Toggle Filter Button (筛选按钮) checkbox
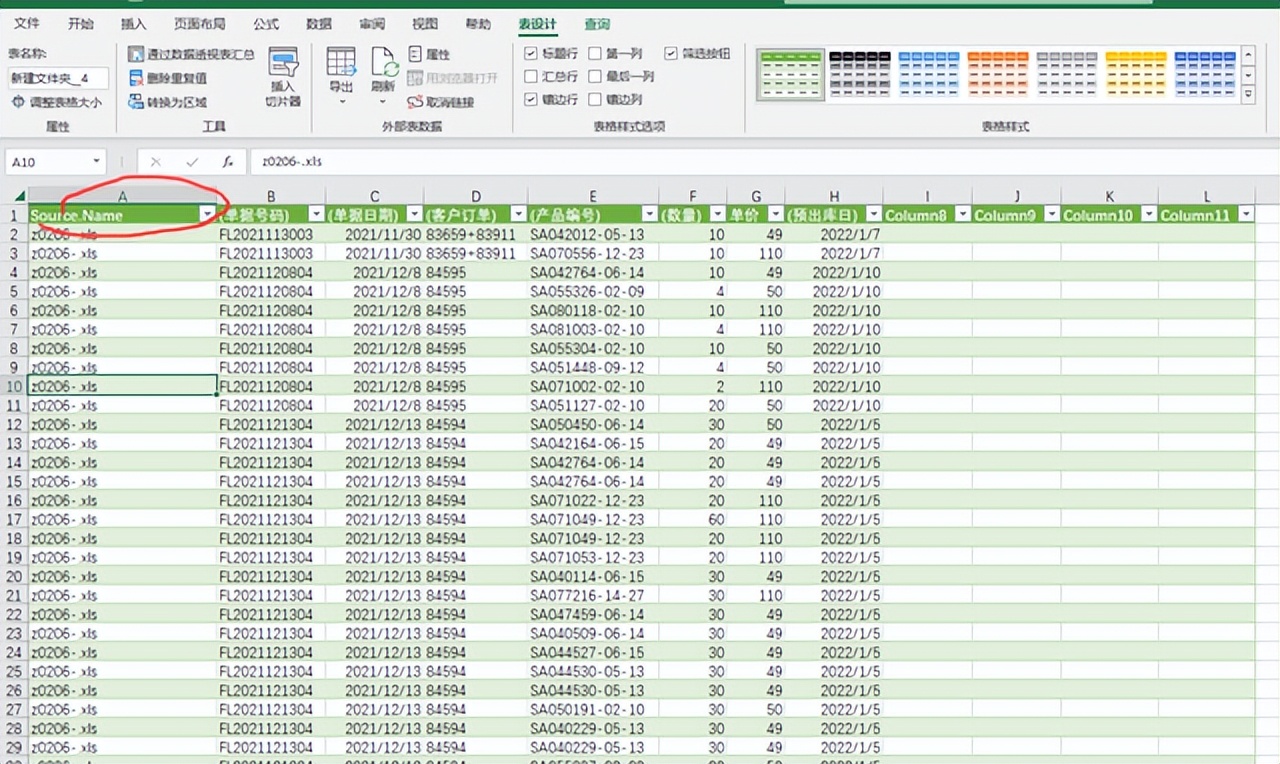 pos(670,53)
